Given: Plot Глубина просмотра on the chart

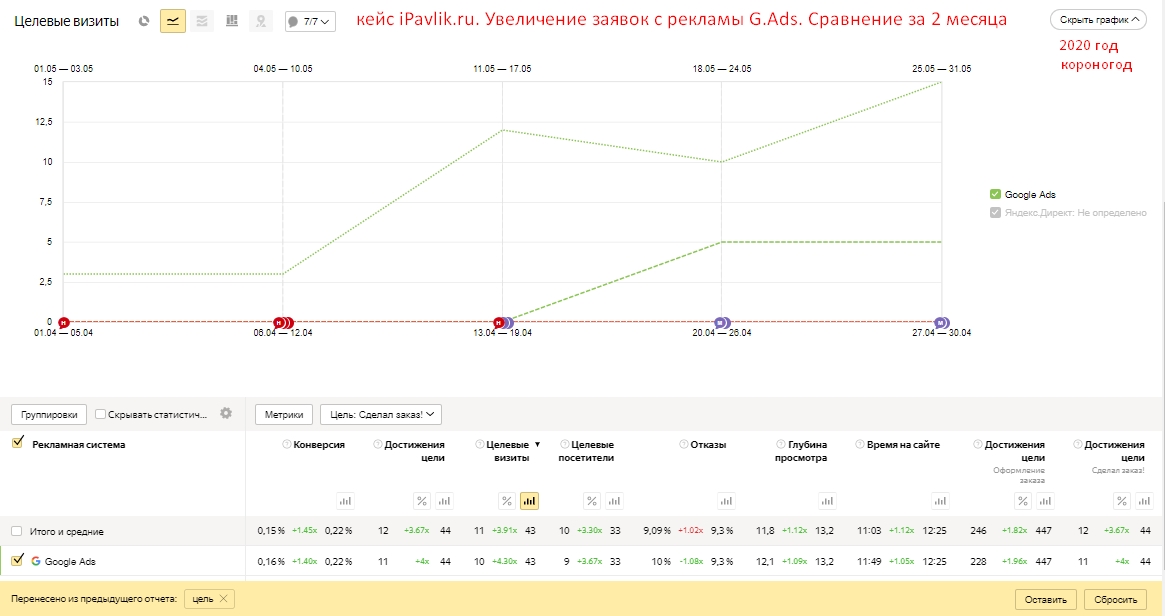Looking at the screenshot, I should pos(827,501).
